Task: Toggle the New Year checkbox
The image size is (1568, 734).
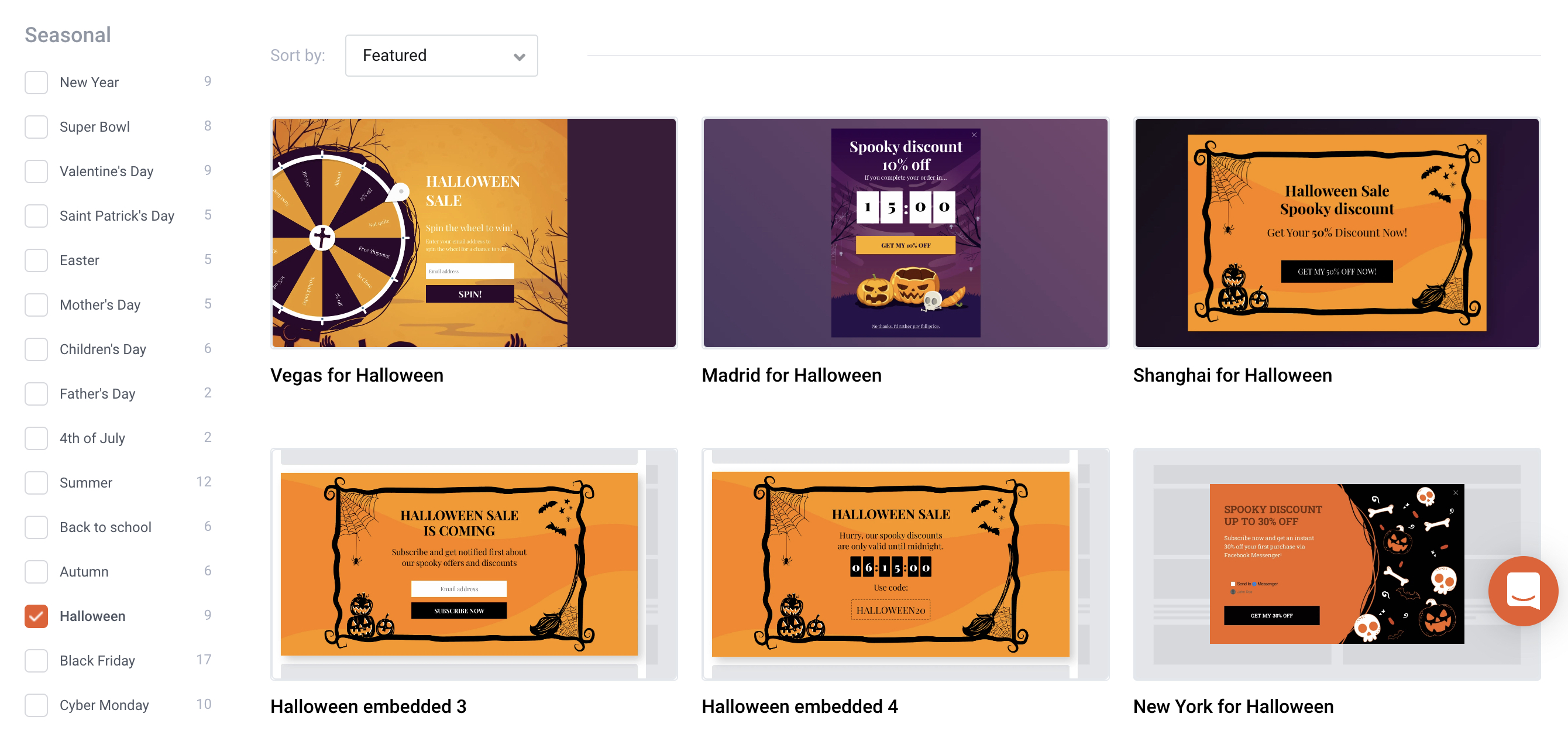Action: point(36,82)
